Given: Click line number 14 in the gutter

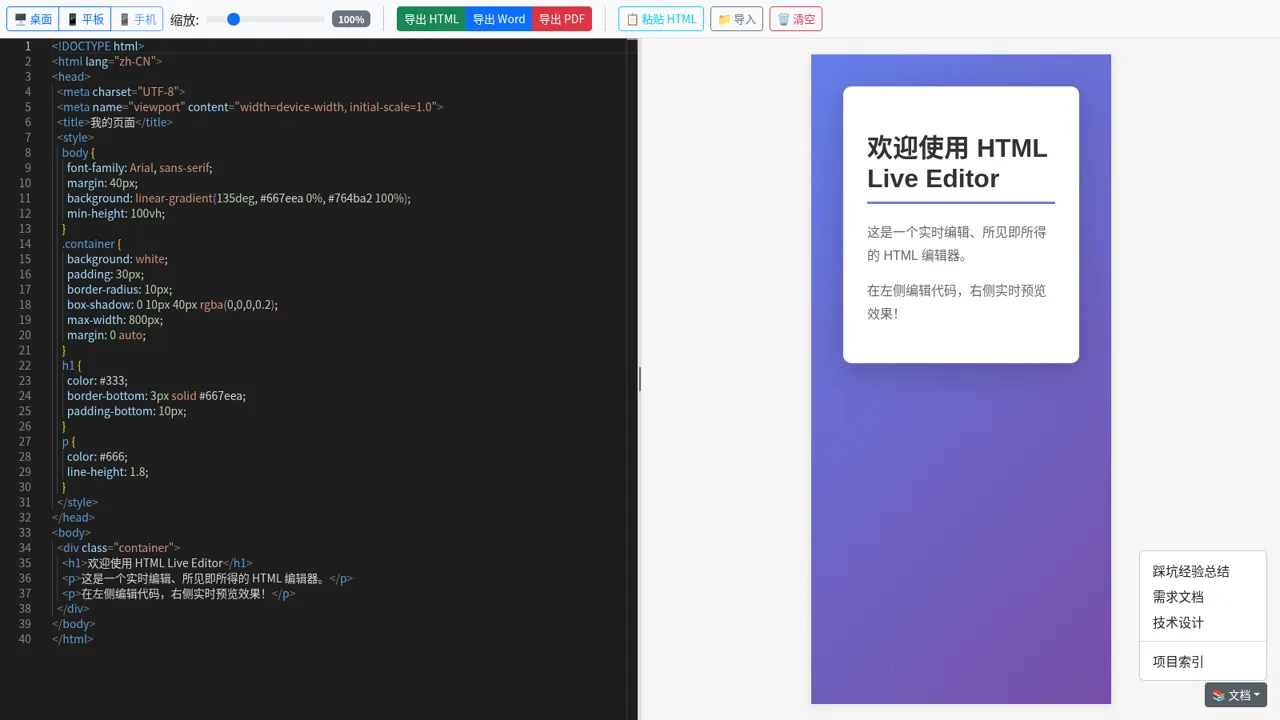Looking at the screenshot, I should [x=25, y=244].
